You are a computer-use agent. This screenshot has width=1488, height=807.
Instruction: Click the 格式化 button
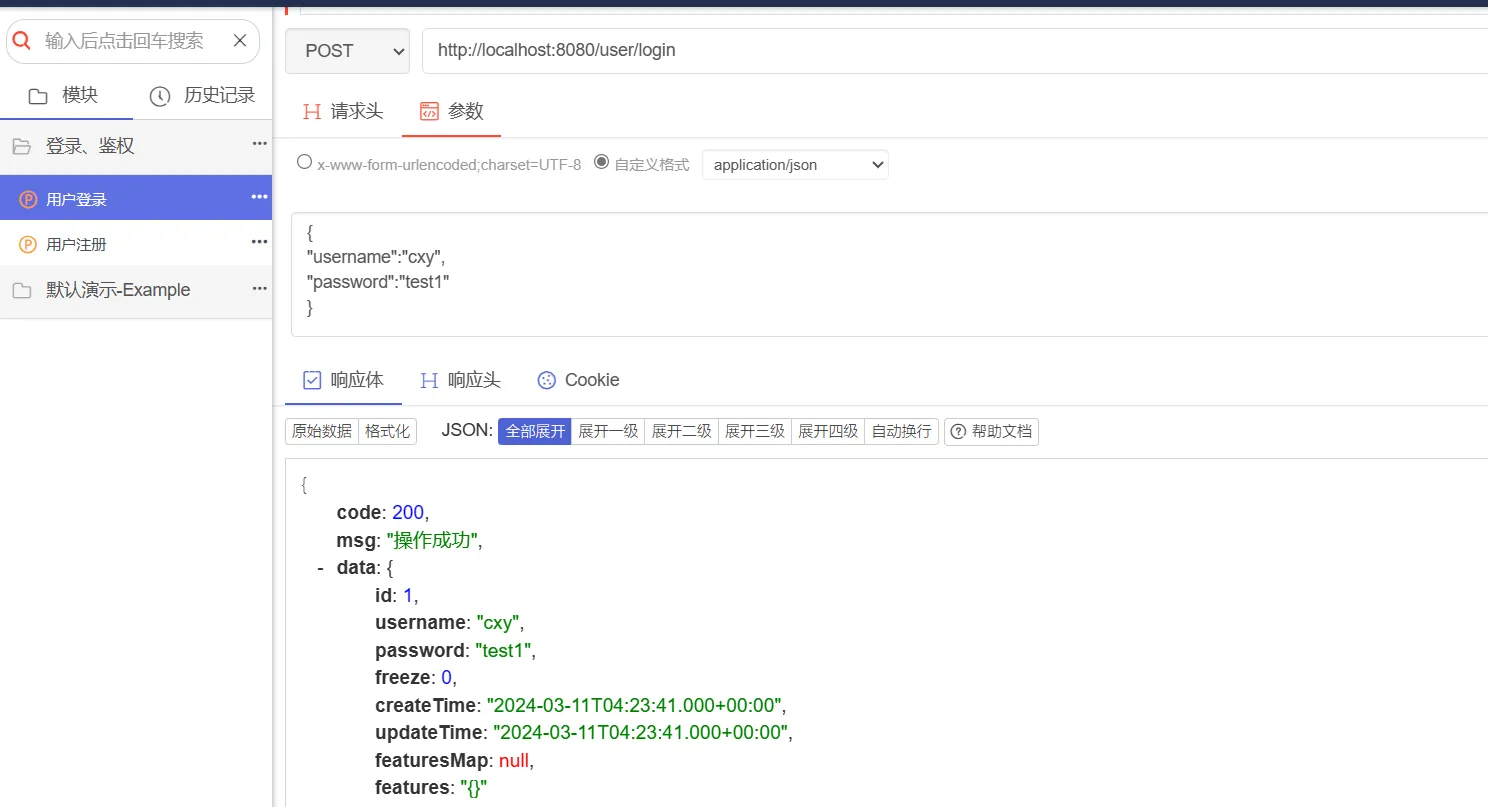point(387,432)
